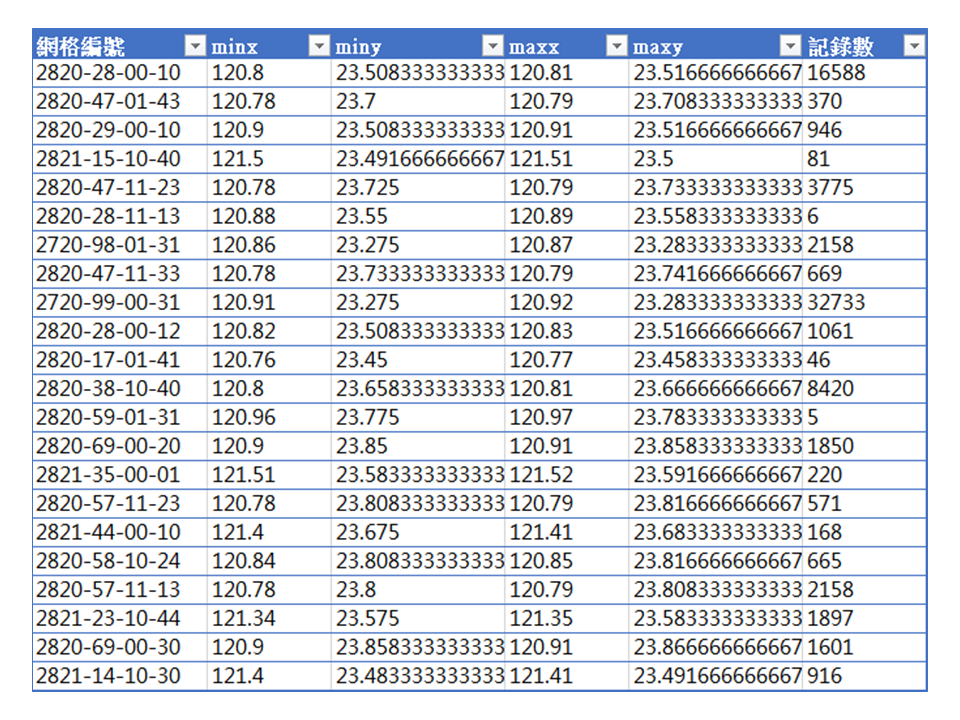Viewport: 960px width, 720px height.
Task: Click the record count cell 16588
Action: coord(837,73)
